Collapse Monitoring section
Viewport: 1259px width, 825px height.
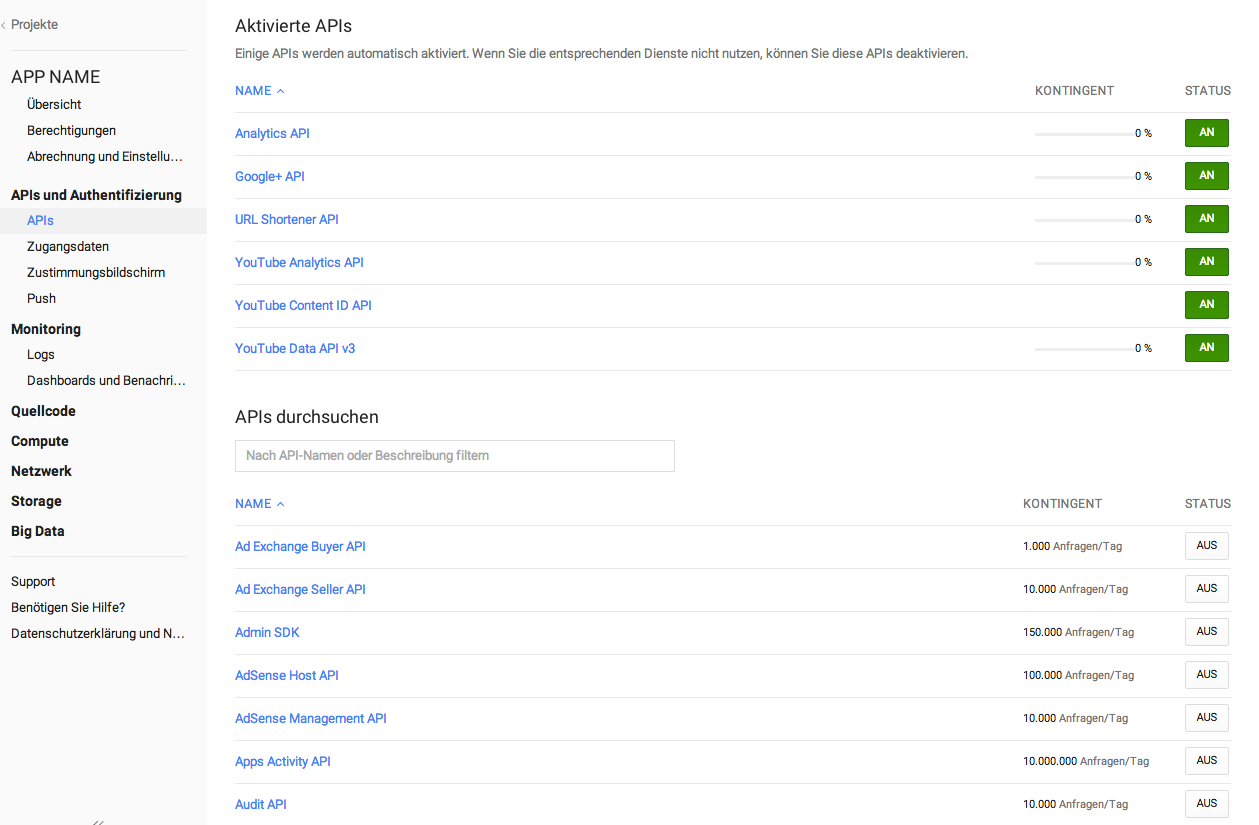[x=46, y=329]
